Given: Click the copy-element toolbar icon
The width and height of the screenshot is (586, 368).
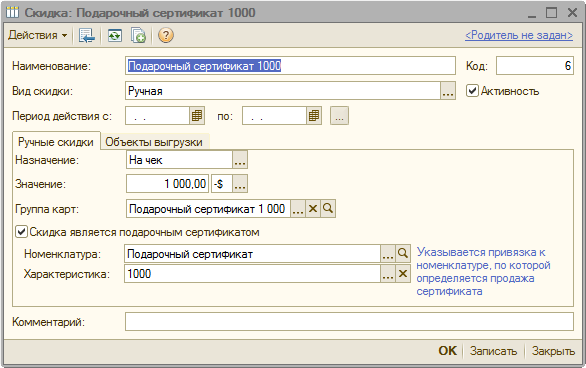Looking at the screenshot, I should click(138, 35).
